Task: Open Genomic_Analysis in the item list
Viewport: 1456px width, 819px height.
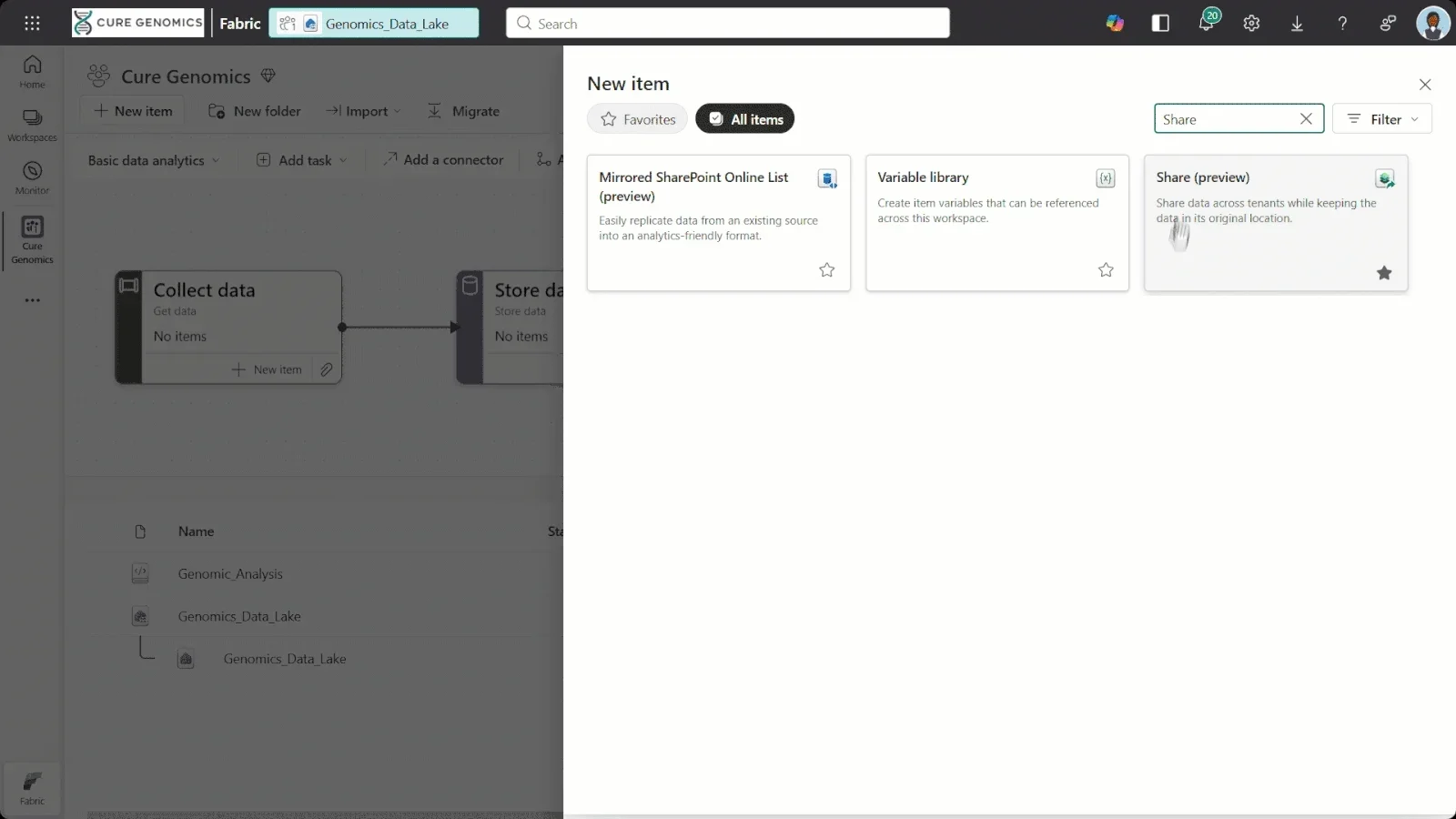Action: (230, 574)
